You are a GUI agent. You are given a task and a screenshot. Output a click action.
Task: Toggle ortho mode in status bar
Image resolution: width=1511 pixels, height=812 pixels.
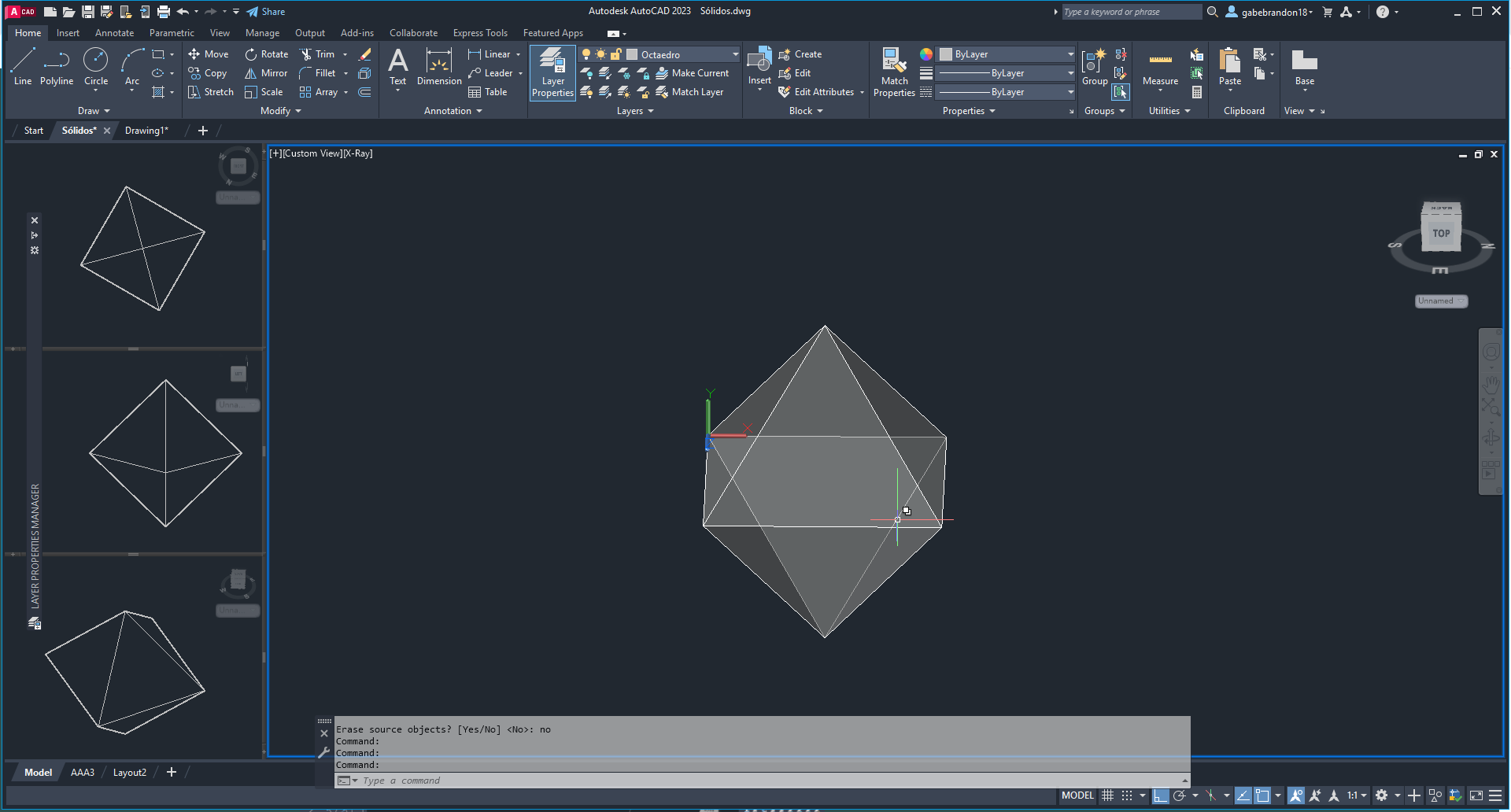[x=1161, y=795]
